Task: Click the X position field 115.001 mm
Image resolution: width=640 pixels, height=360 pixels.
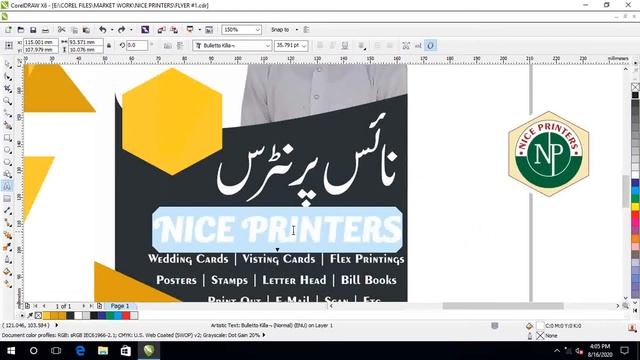Action: coord(40,42)
